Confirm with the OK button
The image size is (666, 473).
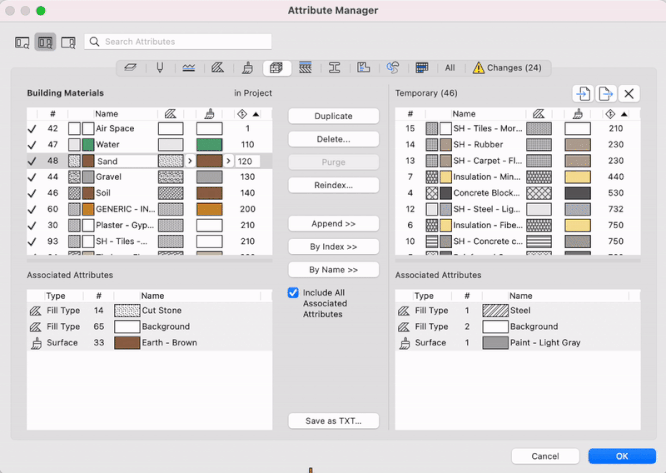(622, 456)
